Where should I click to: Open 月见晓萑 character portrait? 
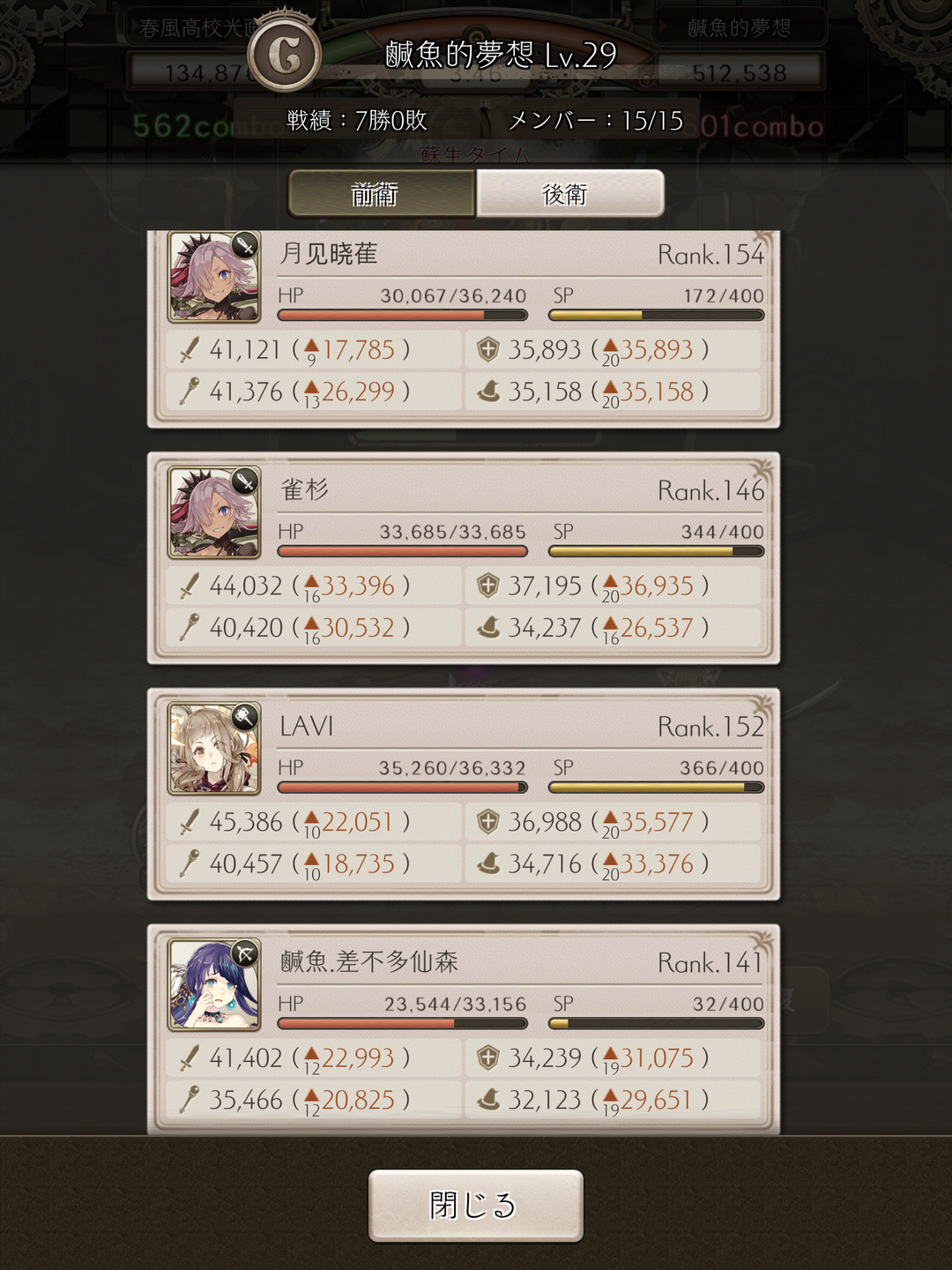(214, 277)
